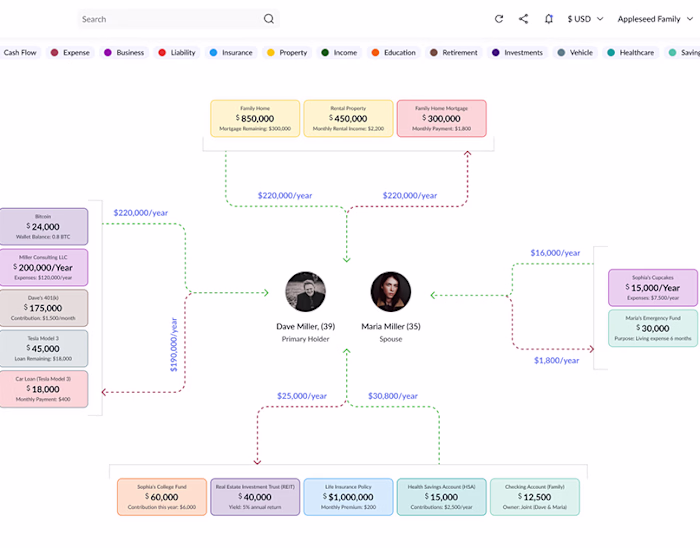Screen dimensions: 700x548
Task: Toggle the Liability category filter
Action: [x=177, y=53]
